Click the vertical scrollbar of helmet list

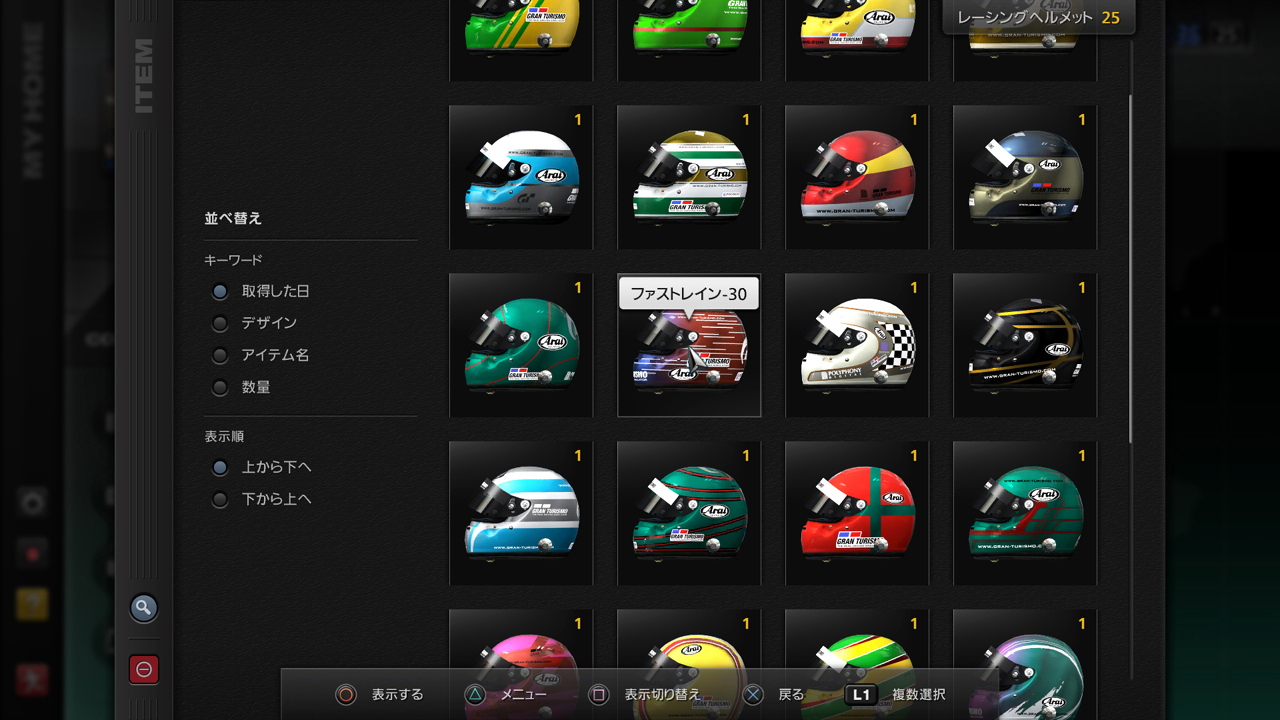[x=1131, y=269]
